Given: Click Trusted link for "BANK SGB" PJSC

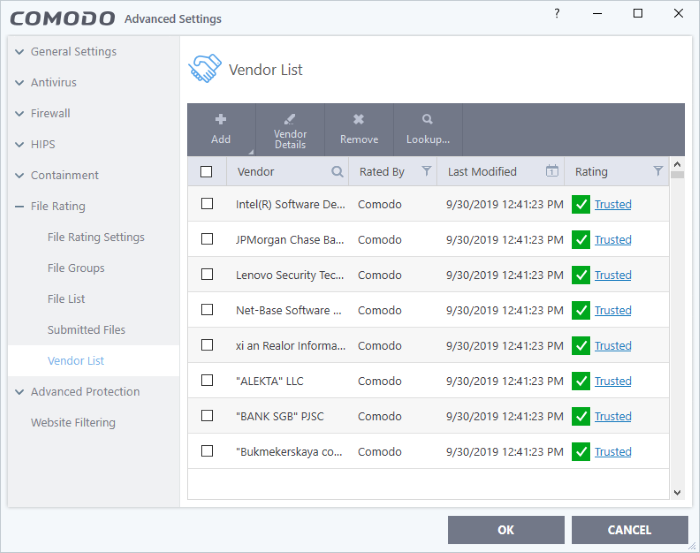Looking at the screenshot, I should click(x=613, y=416).
